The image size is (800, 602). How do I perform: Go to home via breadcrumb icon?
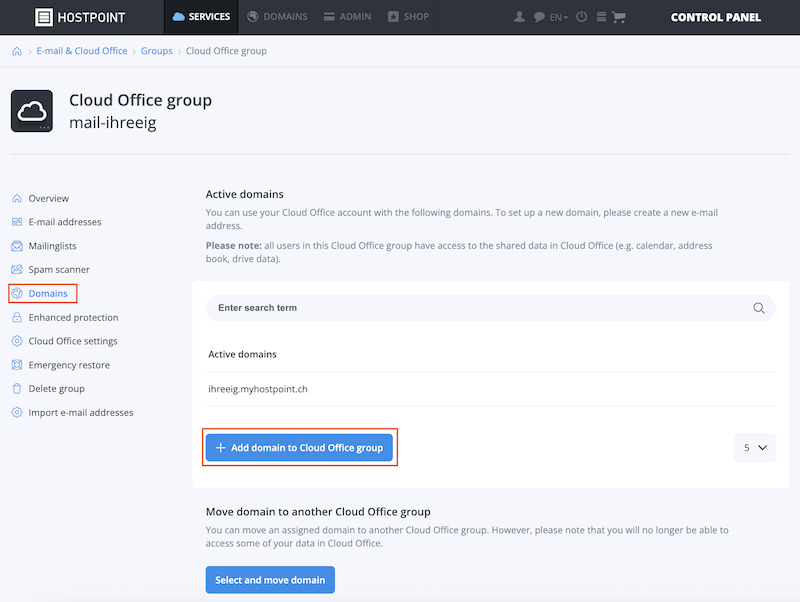17,51
